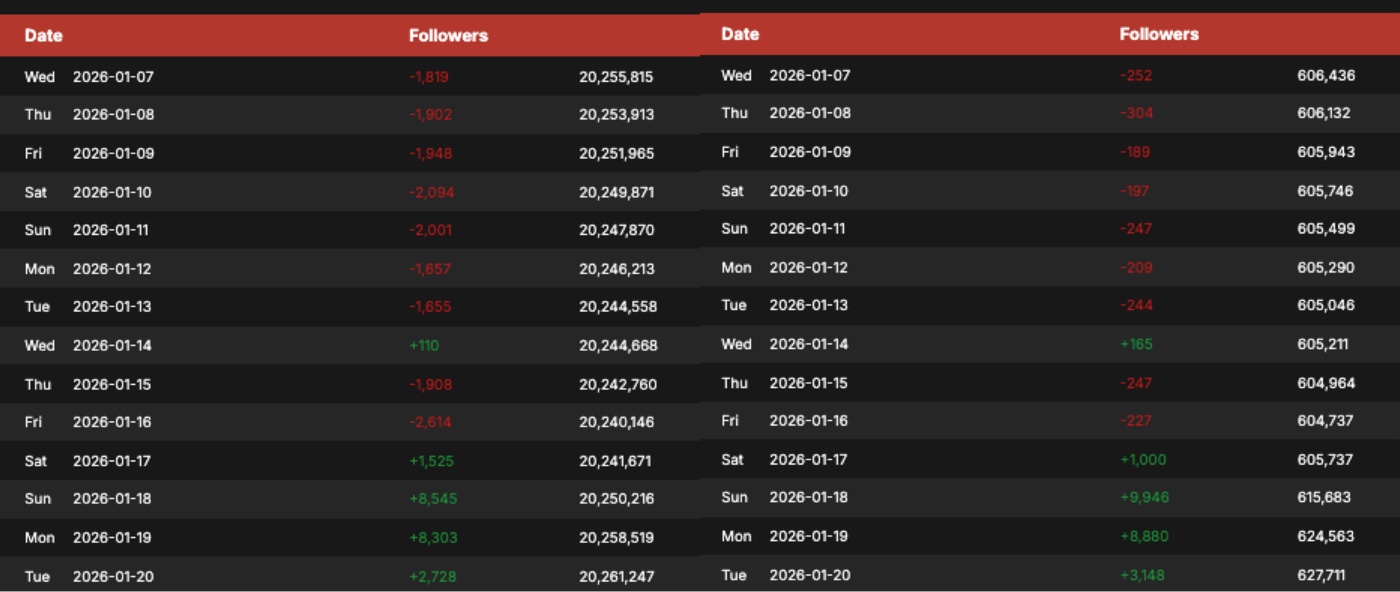Click the +2,728 daily change value
1400x592 pixels.
(x=433, y=577)
